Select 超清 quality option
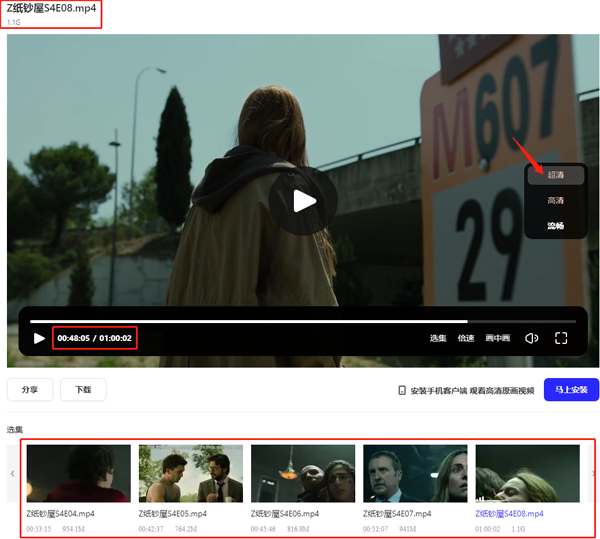This screenshot has width=600, height=539. [556, 175]
